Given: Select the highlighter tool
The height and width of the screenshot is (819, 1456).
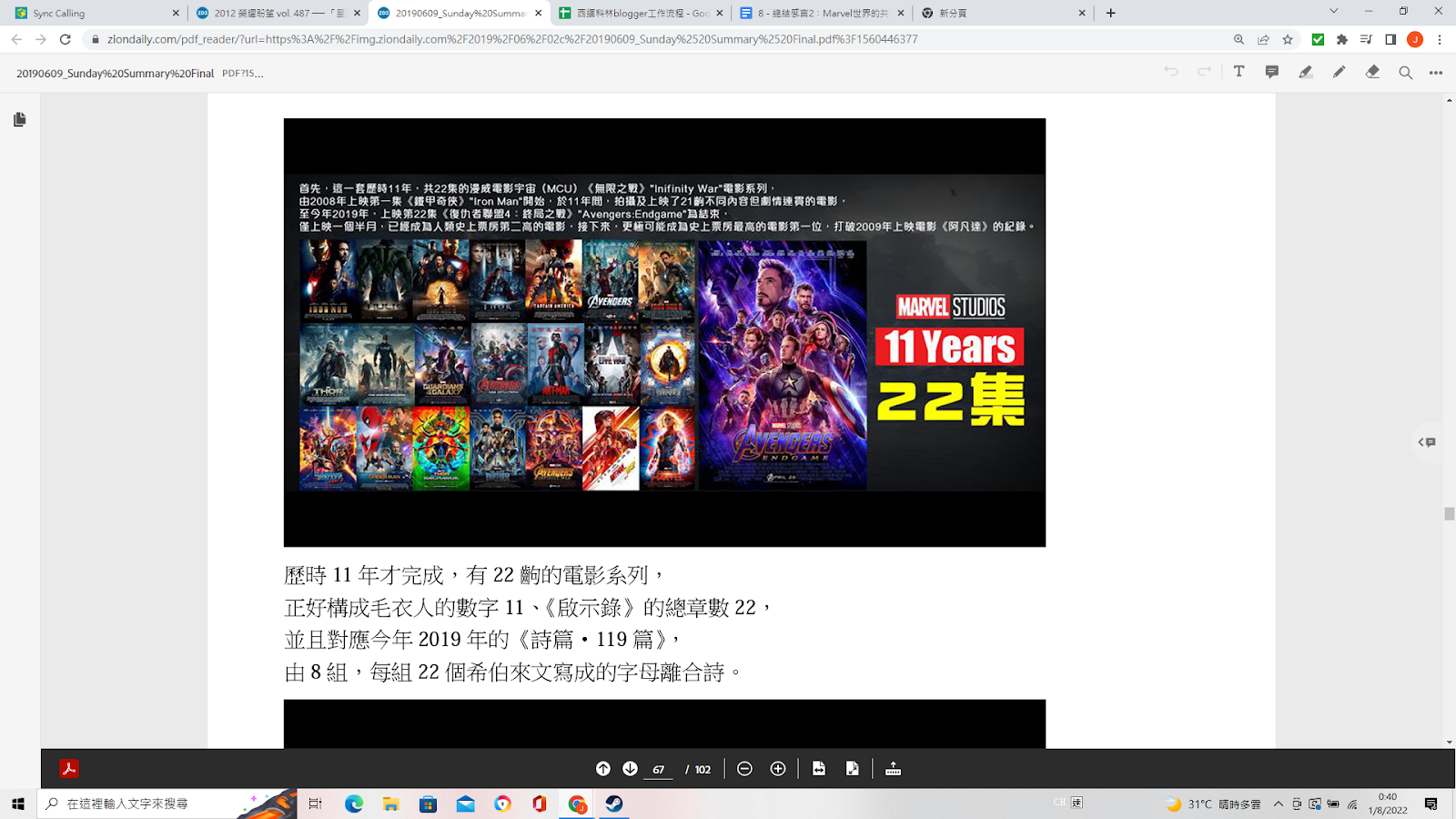Looking at the screenshot, I should click(1306, 72).
